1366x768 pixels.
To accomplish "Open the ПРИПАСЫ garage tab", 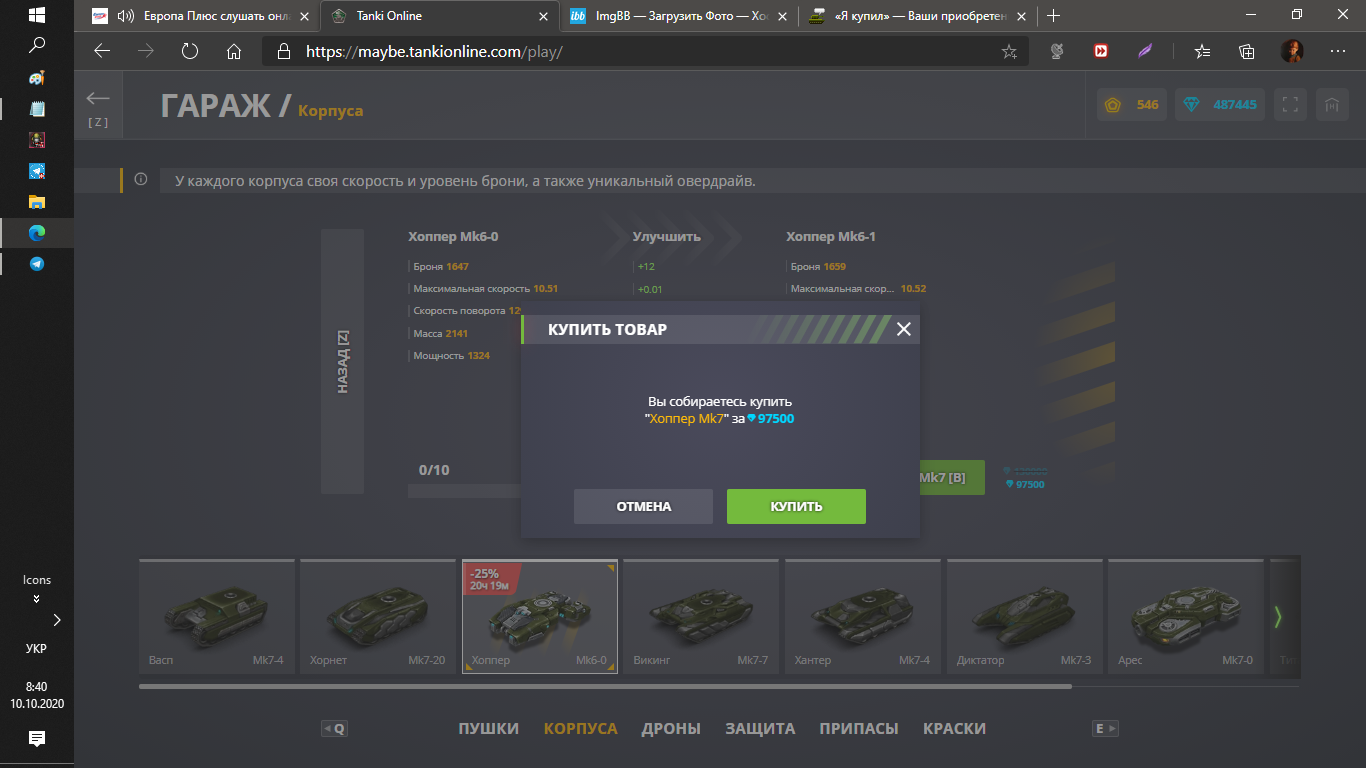I will pos(859,729).
